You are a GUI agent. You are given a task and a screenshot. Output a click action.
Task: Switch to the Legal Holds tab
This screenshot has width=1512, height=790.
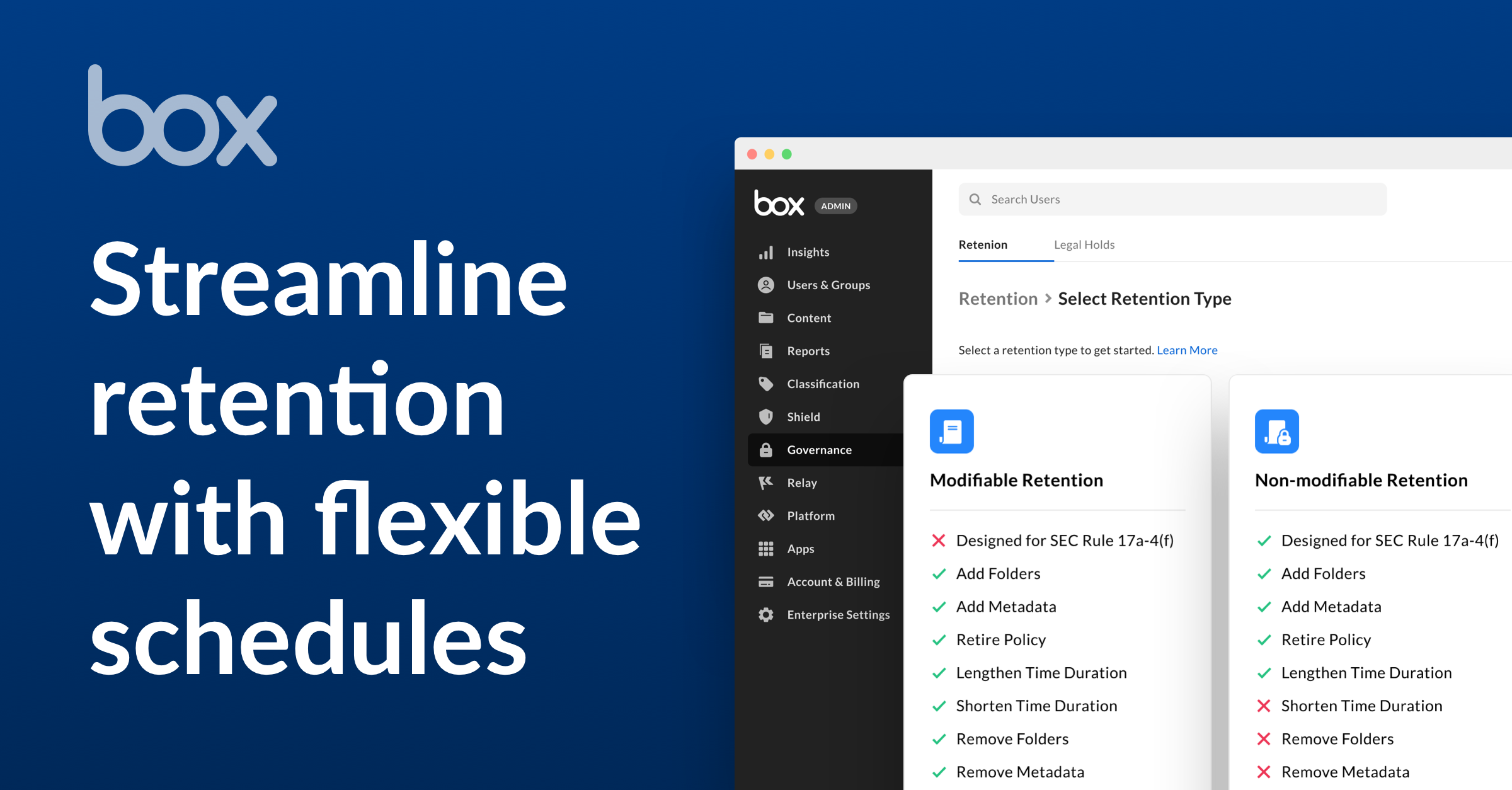tap(1085, 244)
